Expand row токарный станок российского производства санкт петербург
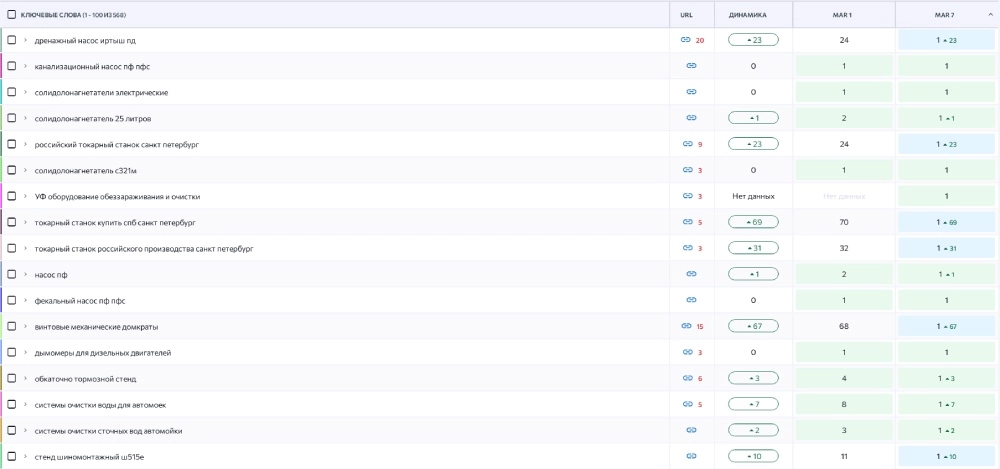Viewport: 1000px width, 469px height. (x=26, y=248)
